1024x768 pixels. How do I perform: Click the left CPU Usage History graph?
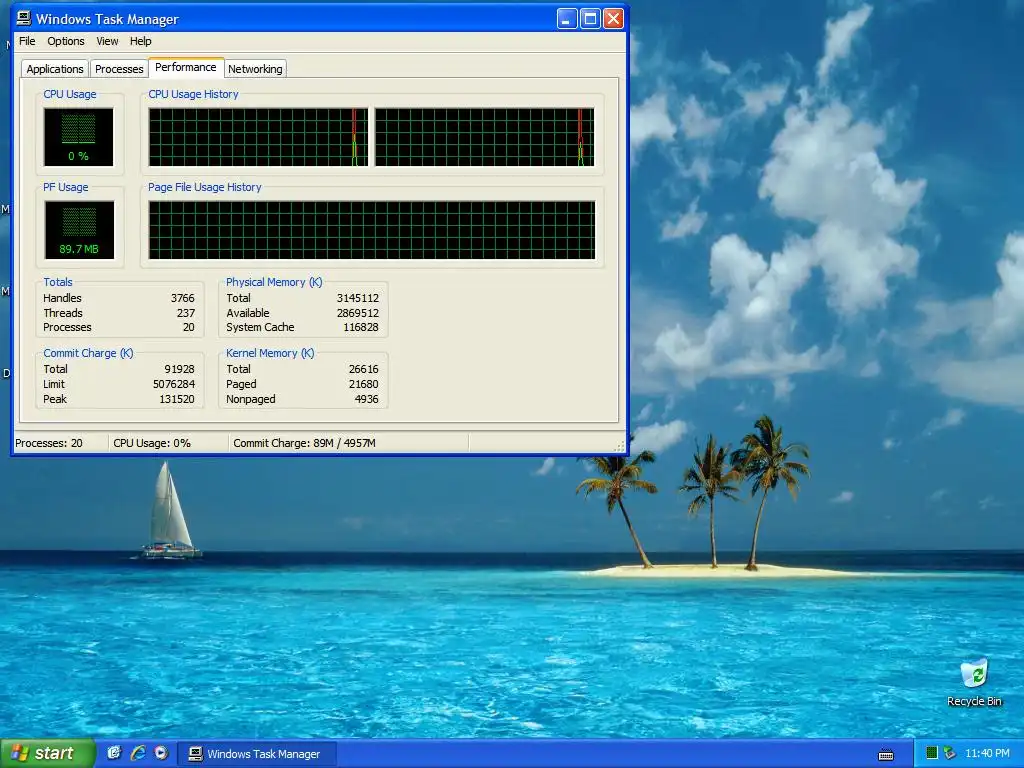tap(258, 137)
